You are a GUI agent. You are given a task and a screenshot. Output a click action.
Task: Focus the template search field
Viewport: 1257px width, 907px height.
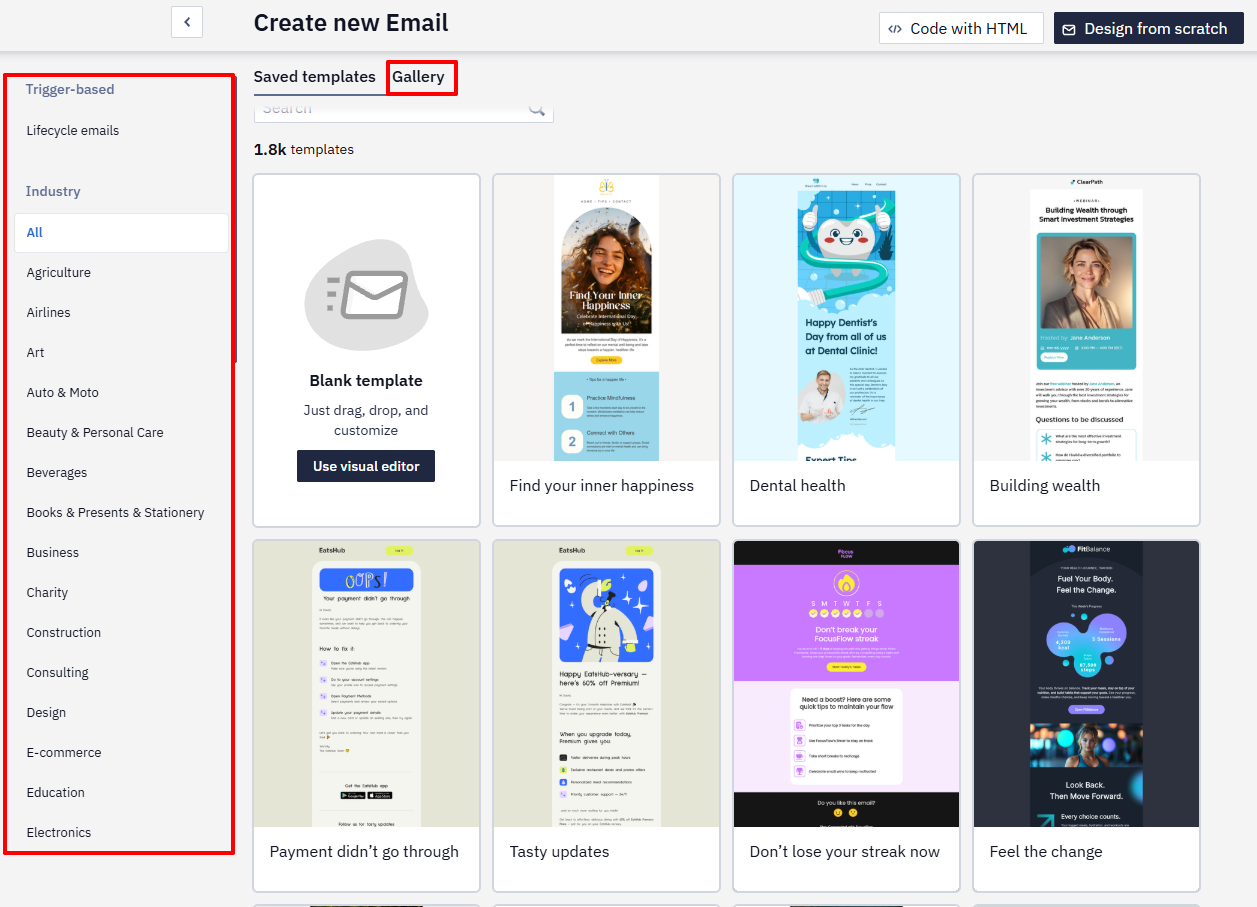pos(404,110)
